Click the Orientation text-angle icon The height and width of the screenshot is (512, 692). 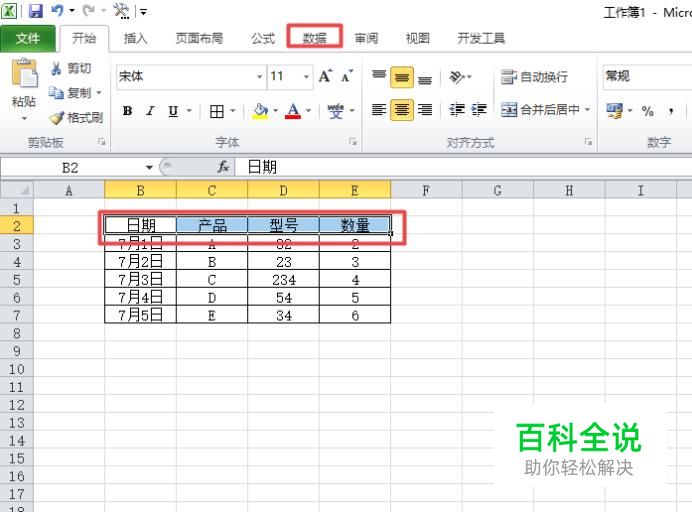tap(458, 77)
